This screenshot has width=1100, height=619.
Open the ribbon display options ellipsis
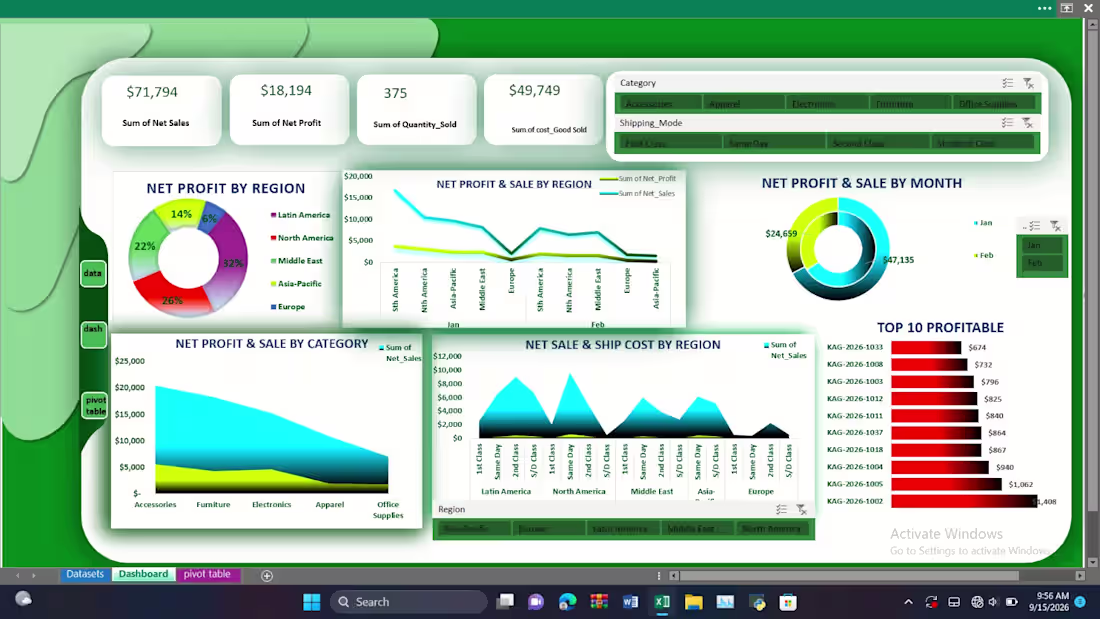pos(1045,8)
